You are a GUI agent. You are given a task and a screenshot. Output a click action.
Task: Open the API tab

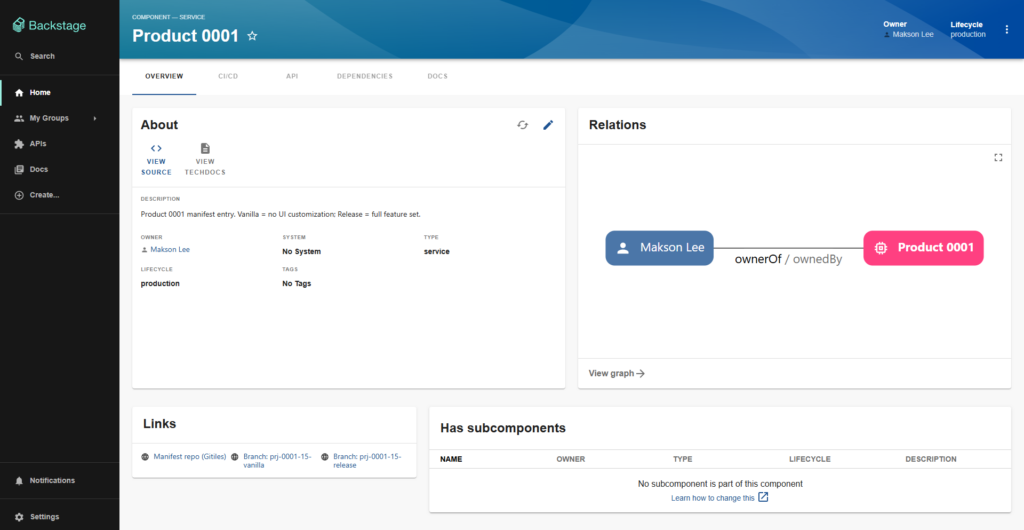[x=292, y=76]
